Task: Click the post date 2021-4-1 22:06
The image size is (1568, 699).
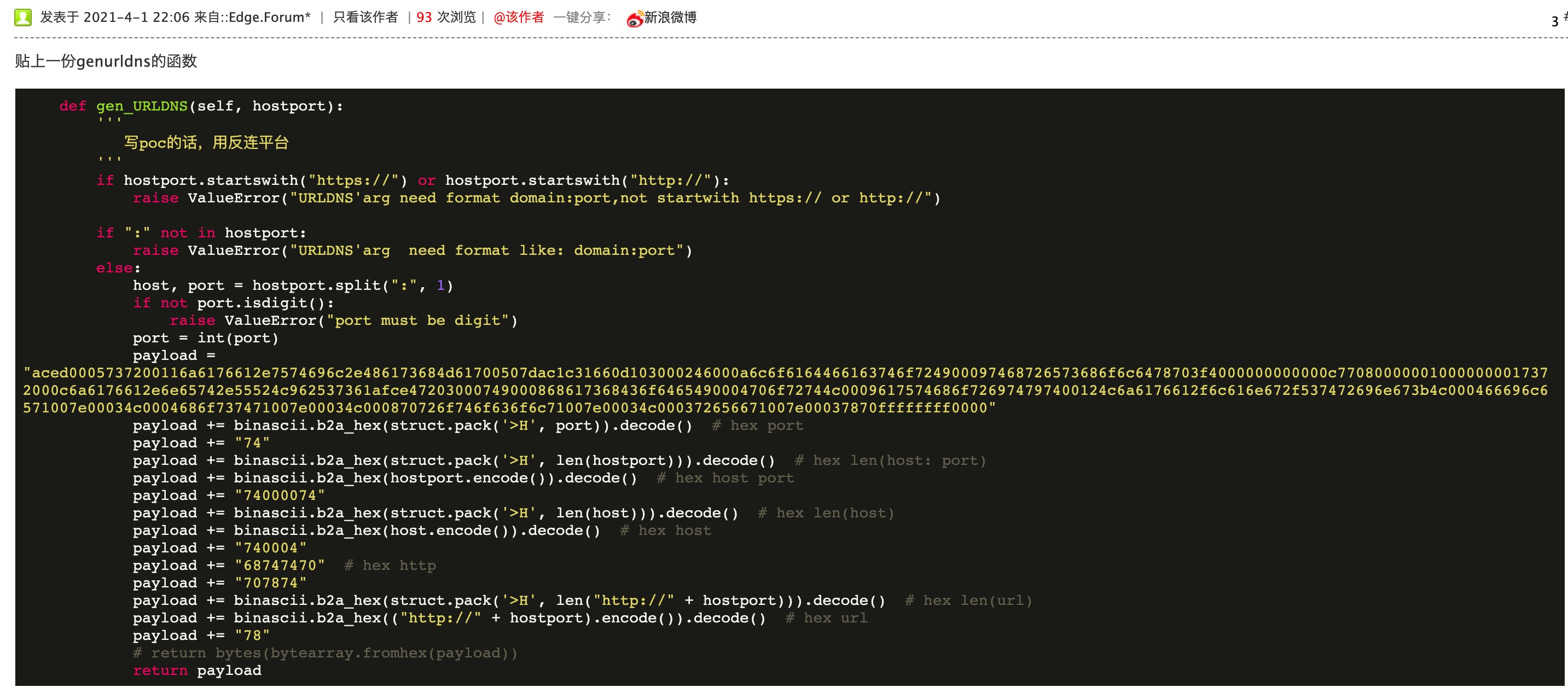Action: click(x=136, y=17)
